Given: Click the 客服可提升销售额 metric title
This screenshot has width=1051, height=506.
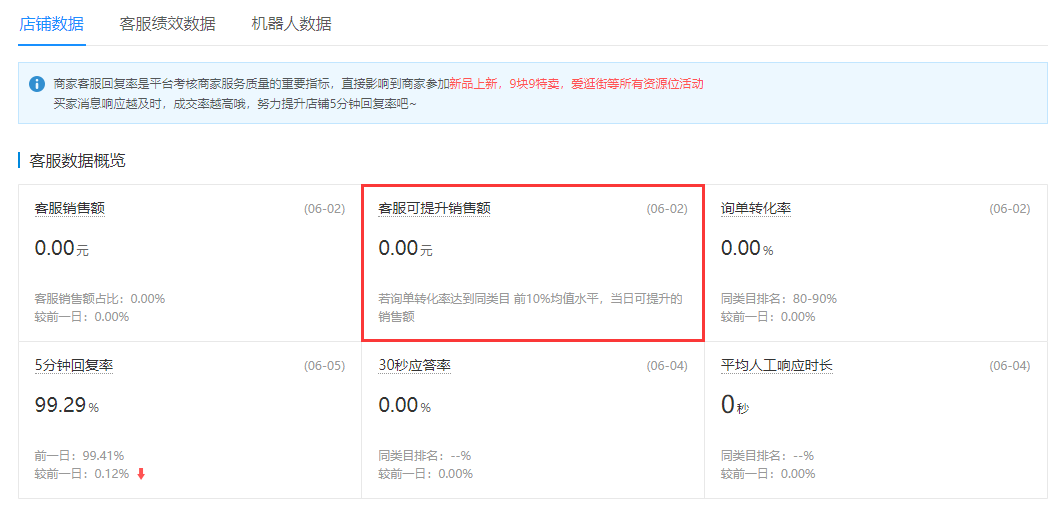Looking at the screenshot, I should (x=434, y=208).
